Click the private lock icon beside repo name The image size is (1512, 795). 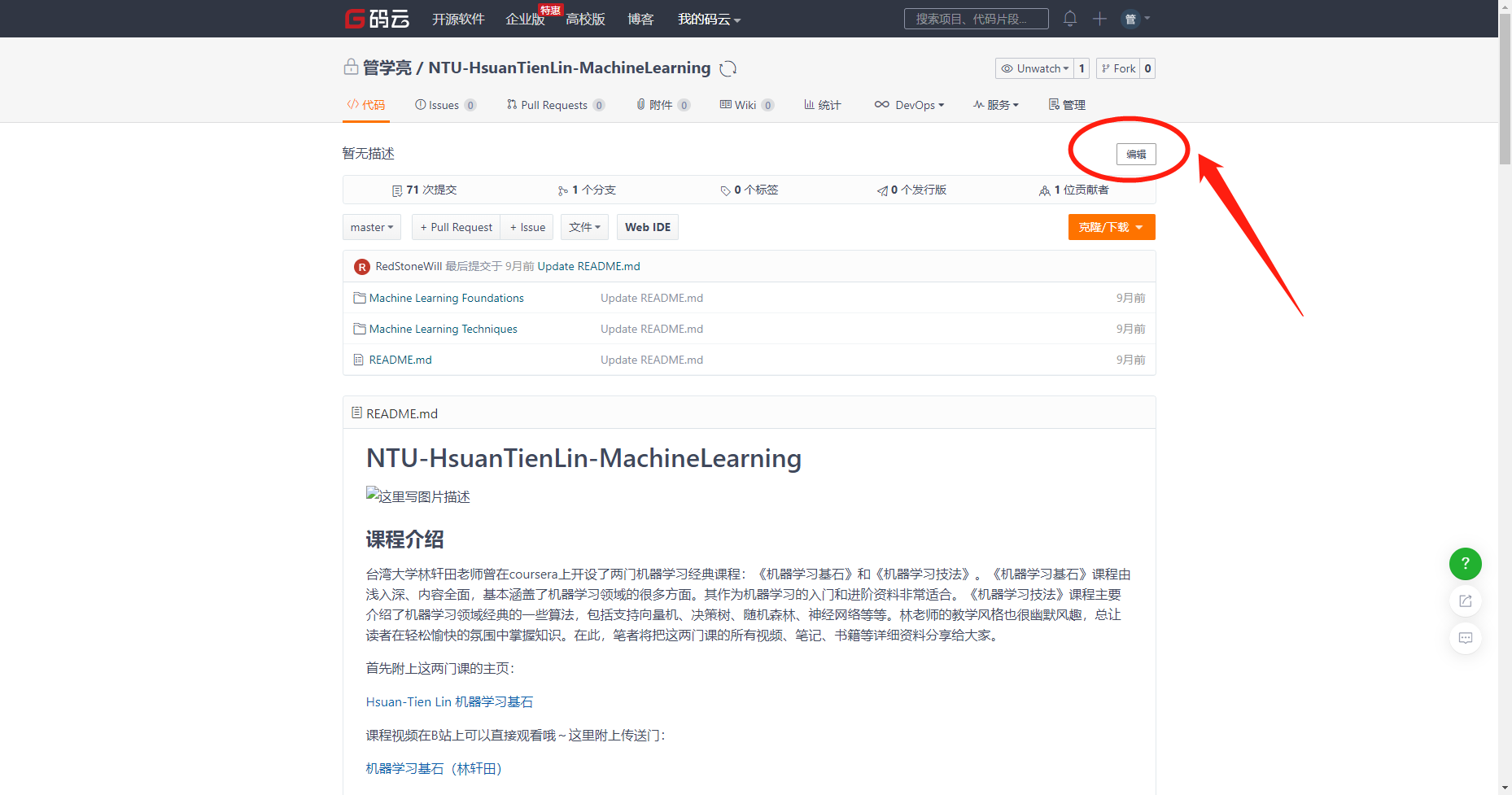click(x=351, y=67)
